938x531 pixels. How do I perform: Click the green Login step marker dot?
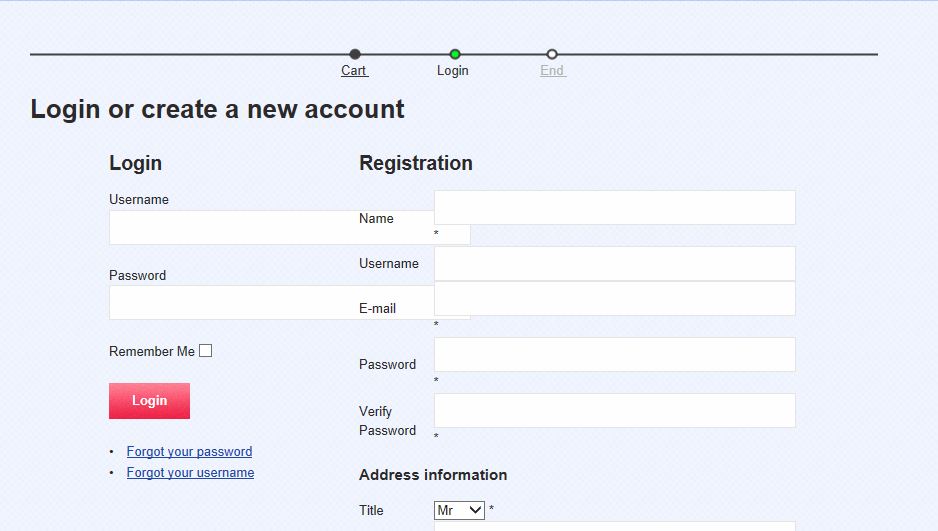[455, 54]
